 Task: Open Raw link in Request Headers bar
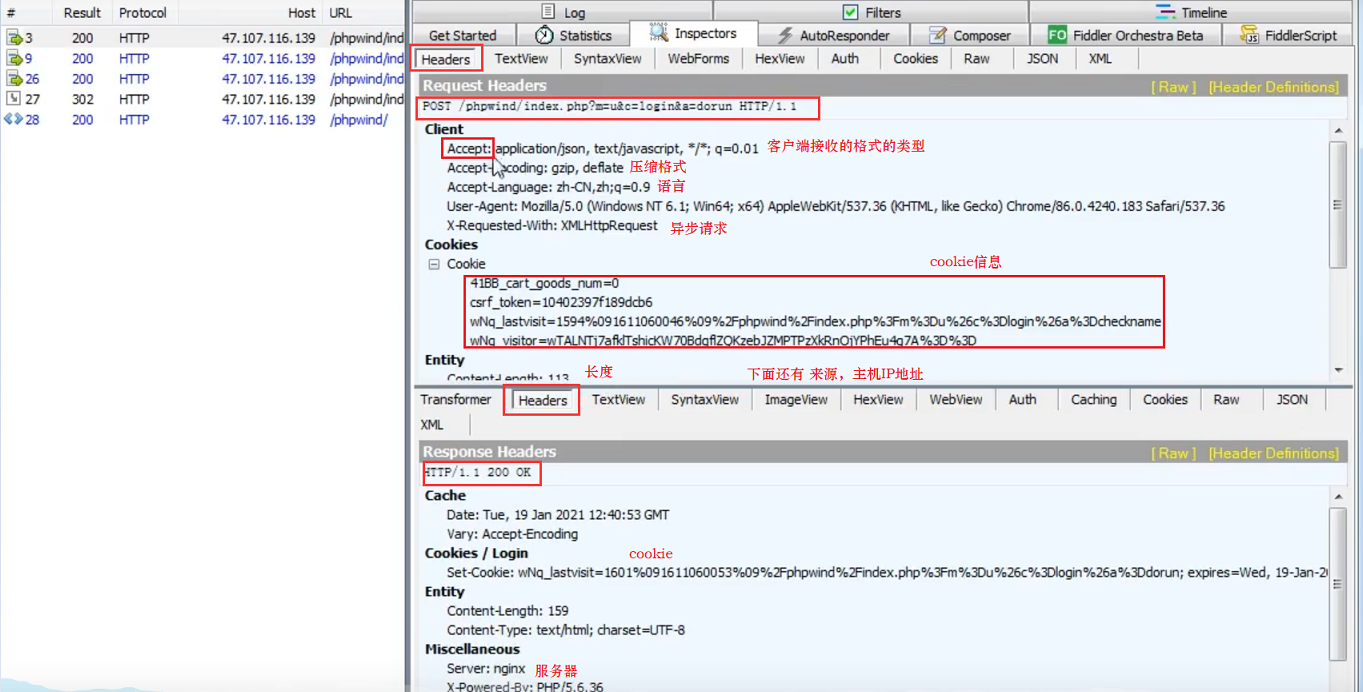1173,87
